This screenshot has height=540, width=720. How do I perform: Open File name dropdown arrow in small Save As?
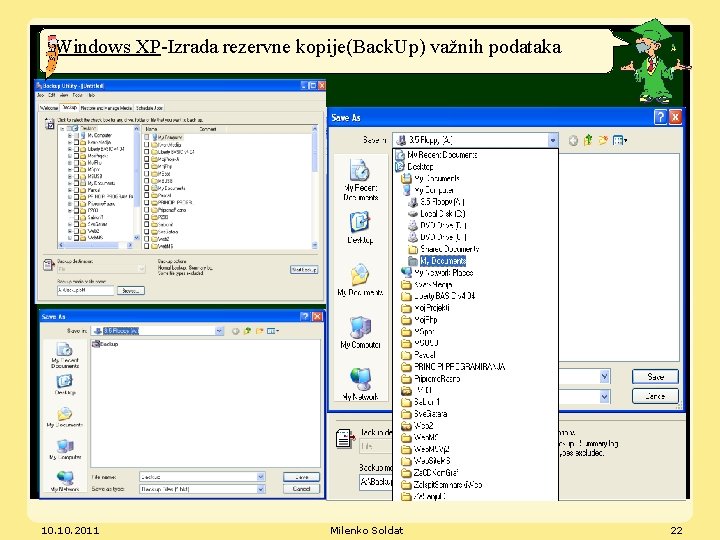(261, 477)
